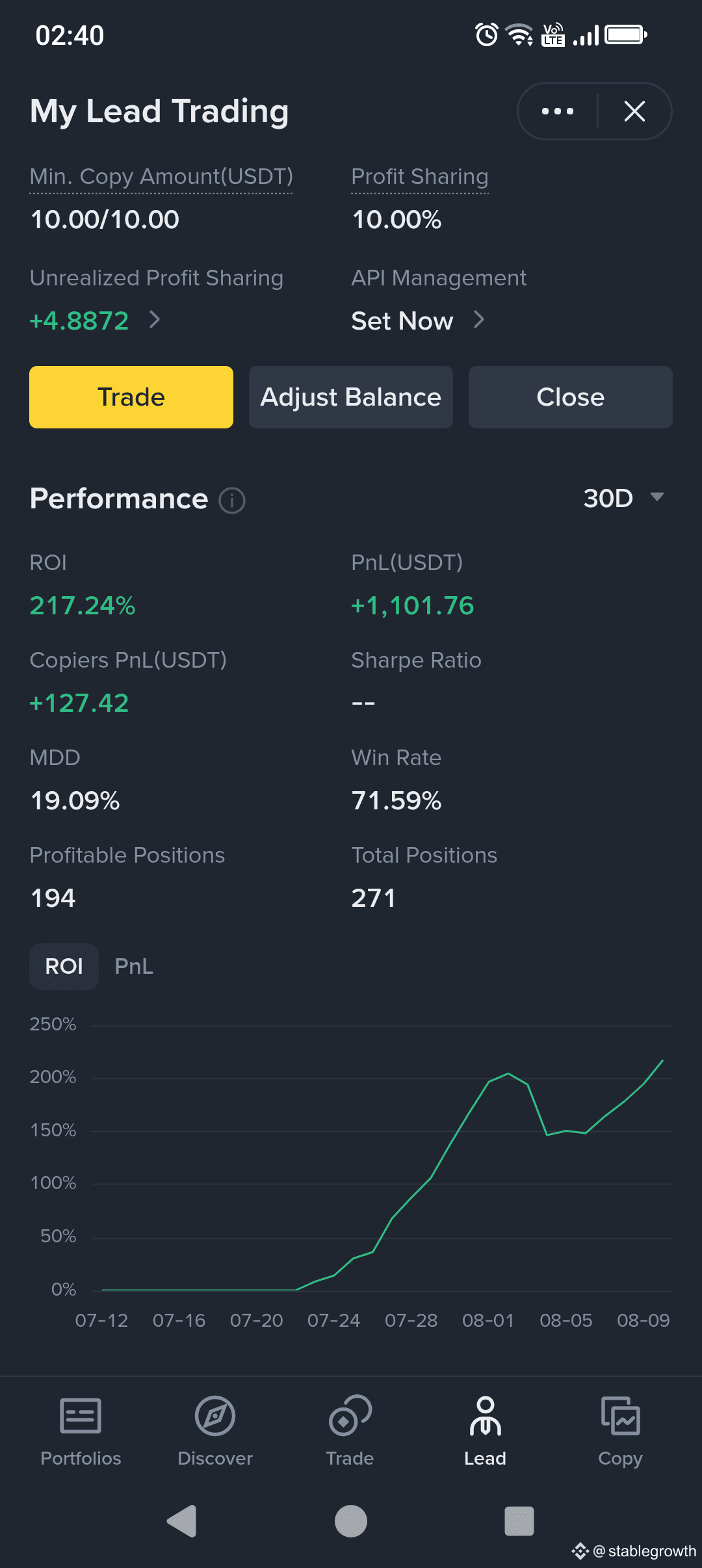Tap the Profit Sharing underlined label
Image resolution: width=702 pixels, height=1568 pixels.
pyautogui.click(x=420, y=177)
